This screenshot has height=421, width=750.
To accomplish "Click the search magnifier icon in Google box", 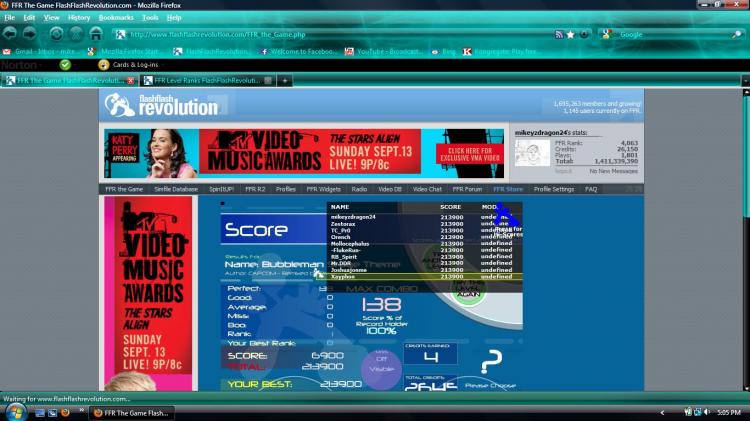I will pos(737,34).
